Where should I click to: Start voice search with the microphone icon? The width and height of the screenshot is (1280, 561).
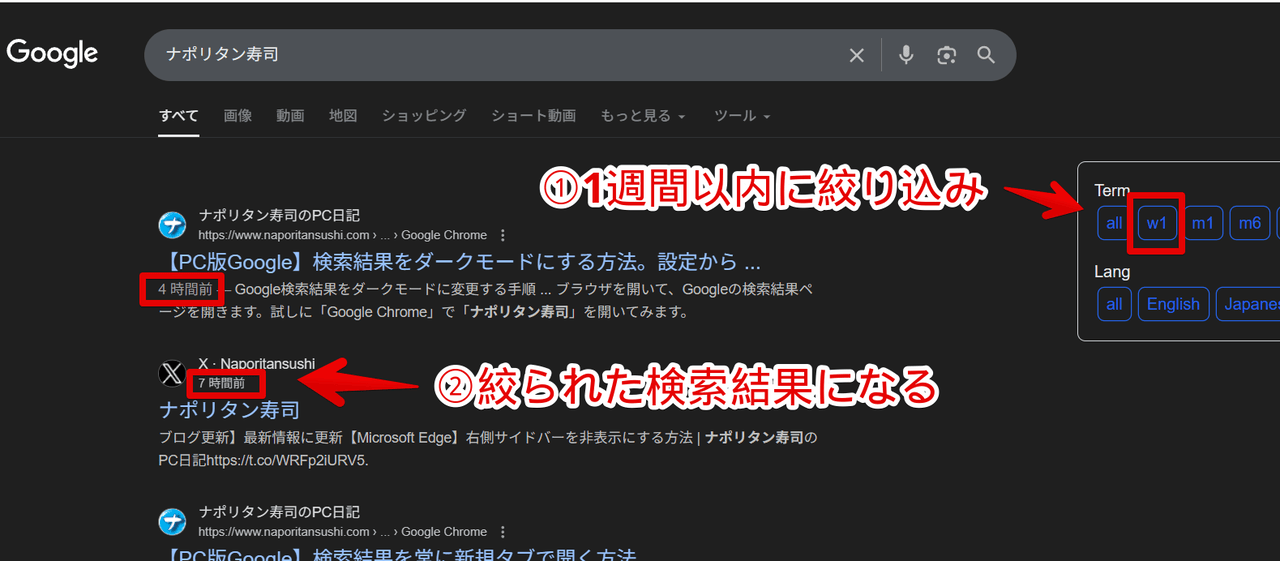click(906, 55)
